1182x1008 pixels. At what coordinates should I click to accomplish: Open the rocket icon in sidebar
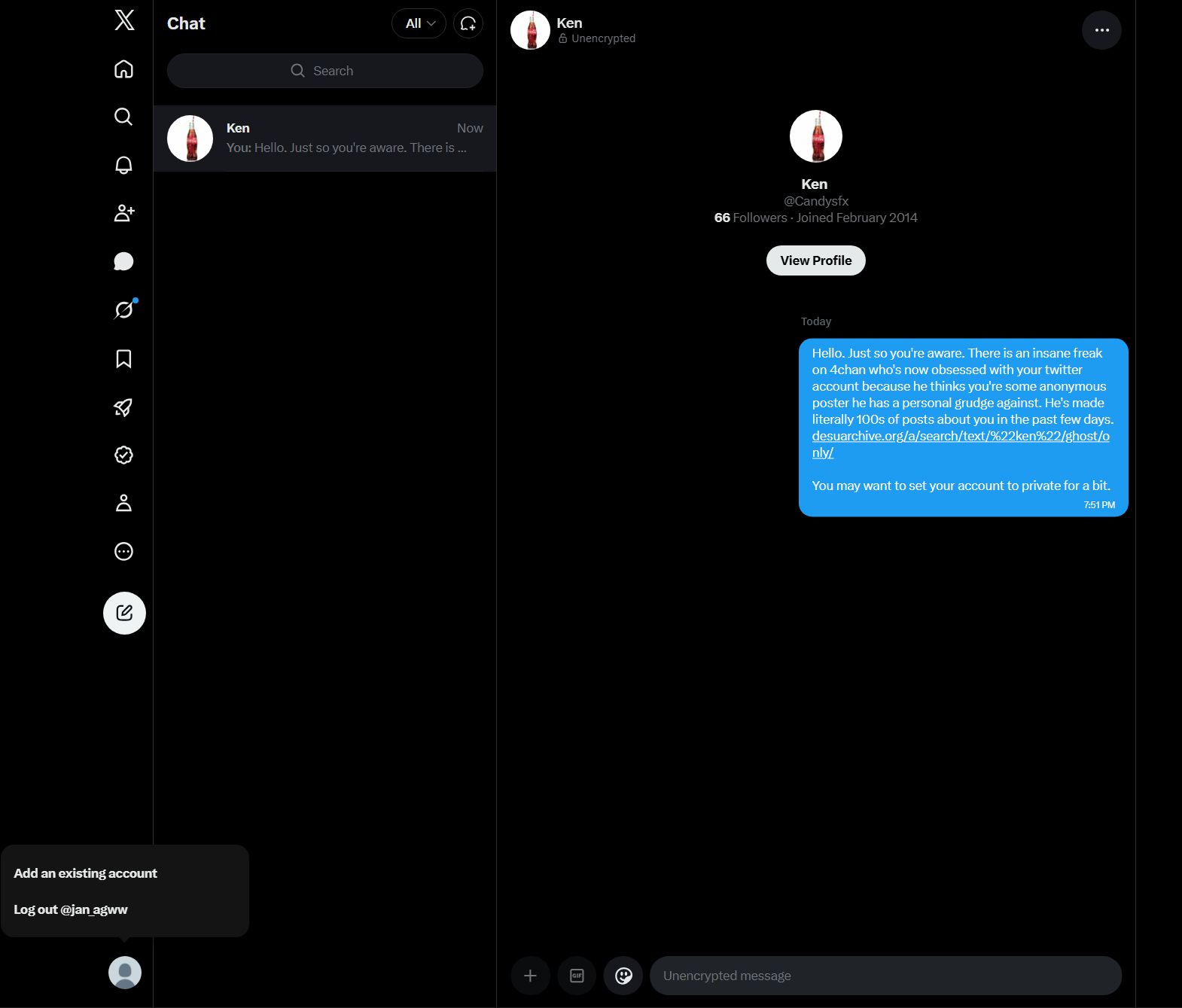(123, 407)
